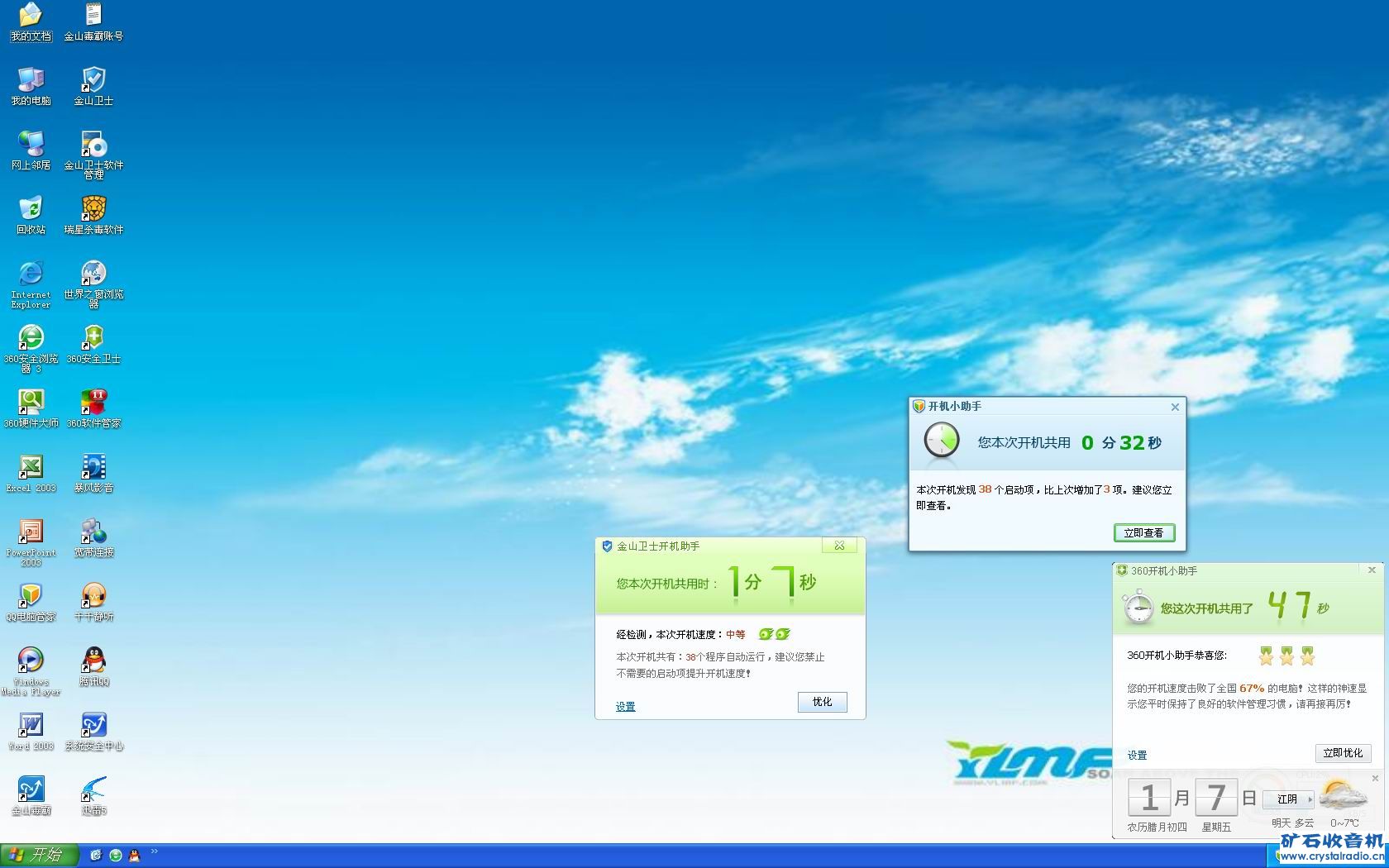Click the 开始 Start menu button
This screenshot has width=1389, height=868.
[x=39, y=856]
